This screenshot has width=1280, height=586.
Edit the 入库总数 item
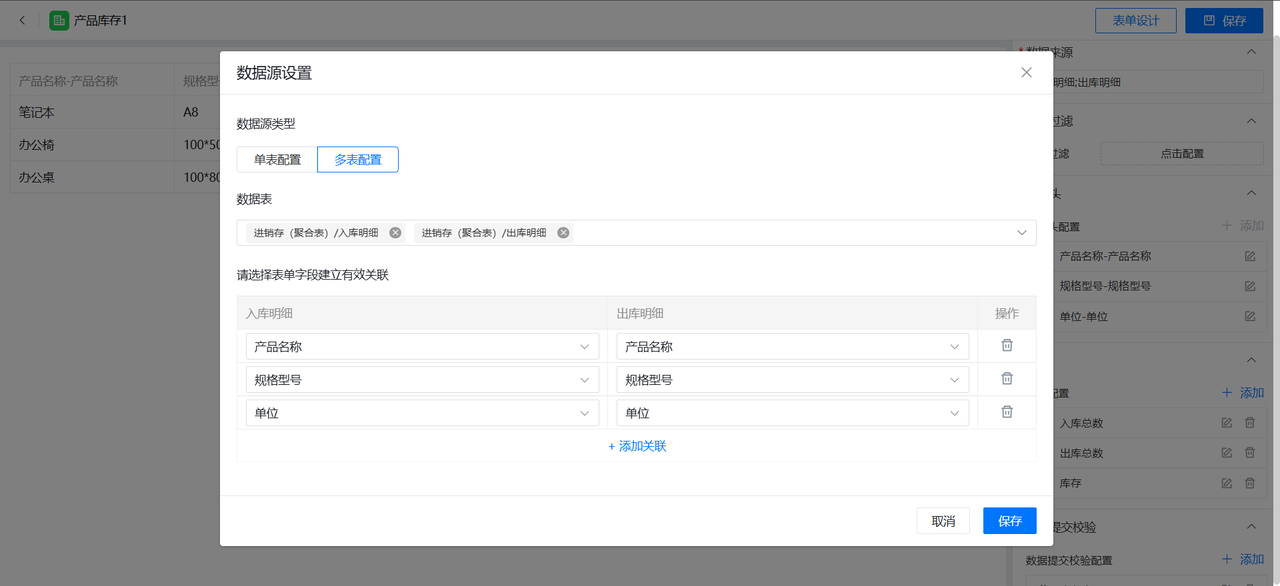click(1227, 423)
